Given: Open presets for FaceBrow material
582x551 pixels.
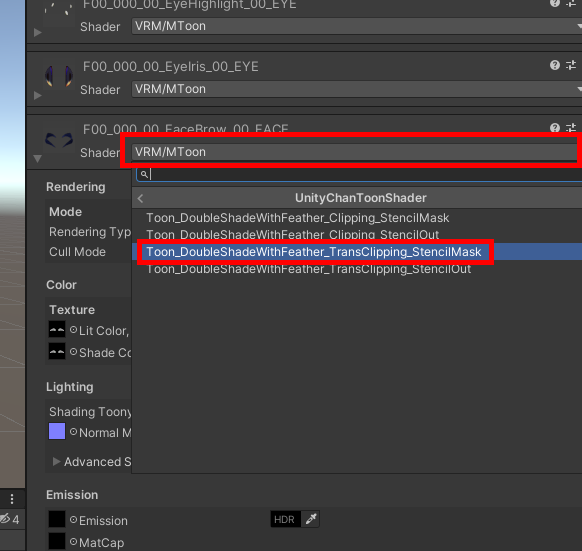Looking at the screenshot, I should click(x=571, y=128).
